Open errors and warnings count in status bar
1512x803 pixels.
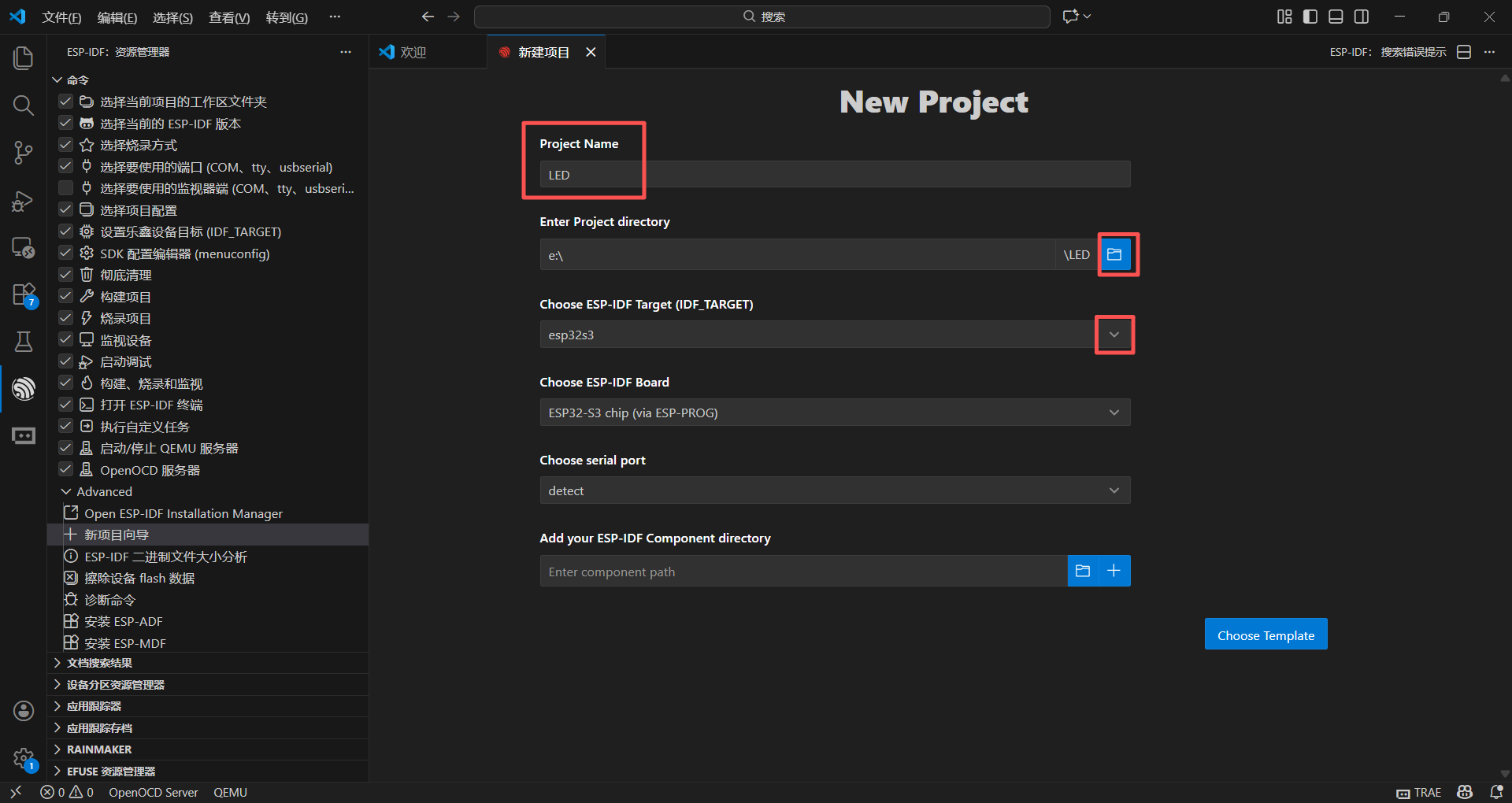coord(67,792)
